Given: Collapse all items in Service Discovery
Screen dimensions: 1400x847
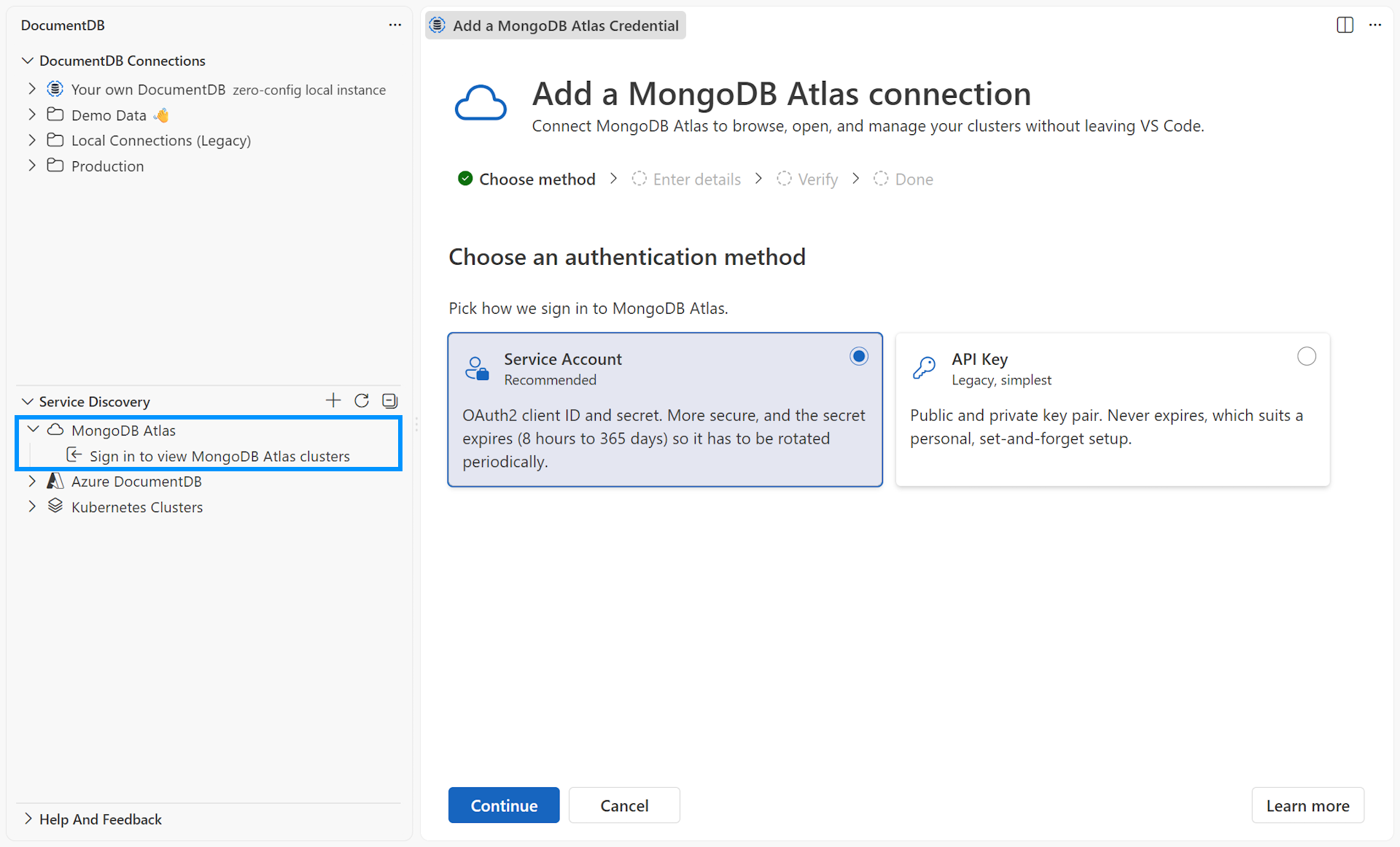Looking at the screenshot, I should coord(390,401).
